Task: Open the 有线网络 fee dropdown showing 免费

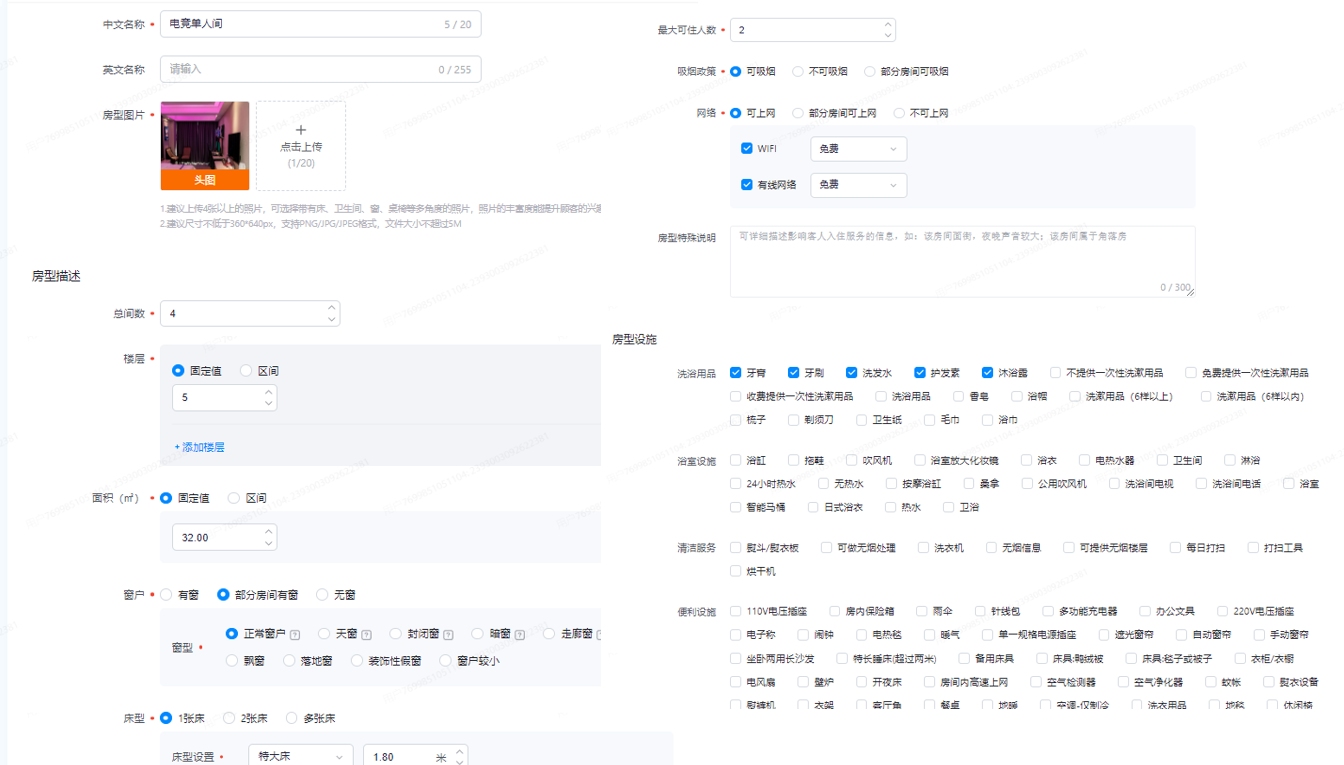Action: click(x=858, y=185)
